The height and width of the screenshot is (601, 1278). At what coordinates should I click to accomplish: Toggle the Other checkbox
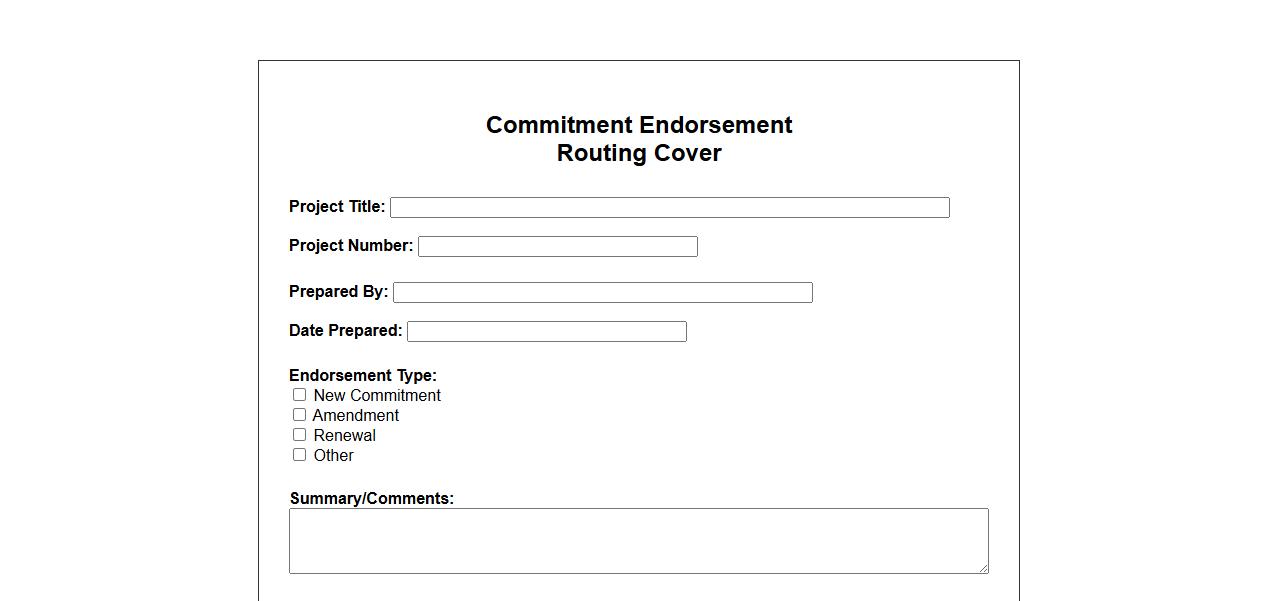click(x=299, y=455)
